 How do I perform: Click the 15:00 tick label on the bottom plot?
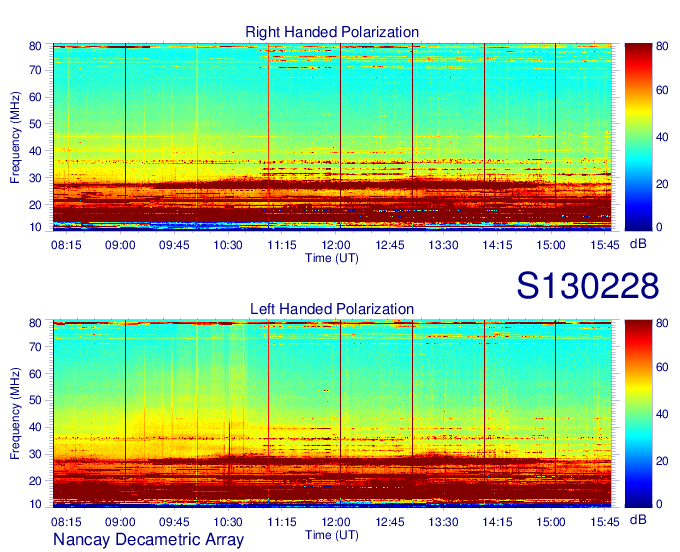(x=551, y=522)
